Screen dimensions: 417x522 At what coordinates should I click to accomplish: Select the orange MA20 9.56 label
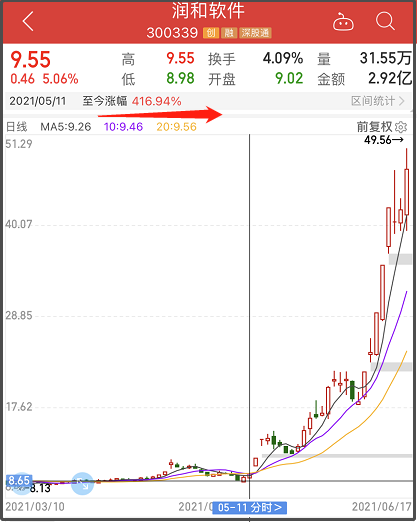pos(176,127)
